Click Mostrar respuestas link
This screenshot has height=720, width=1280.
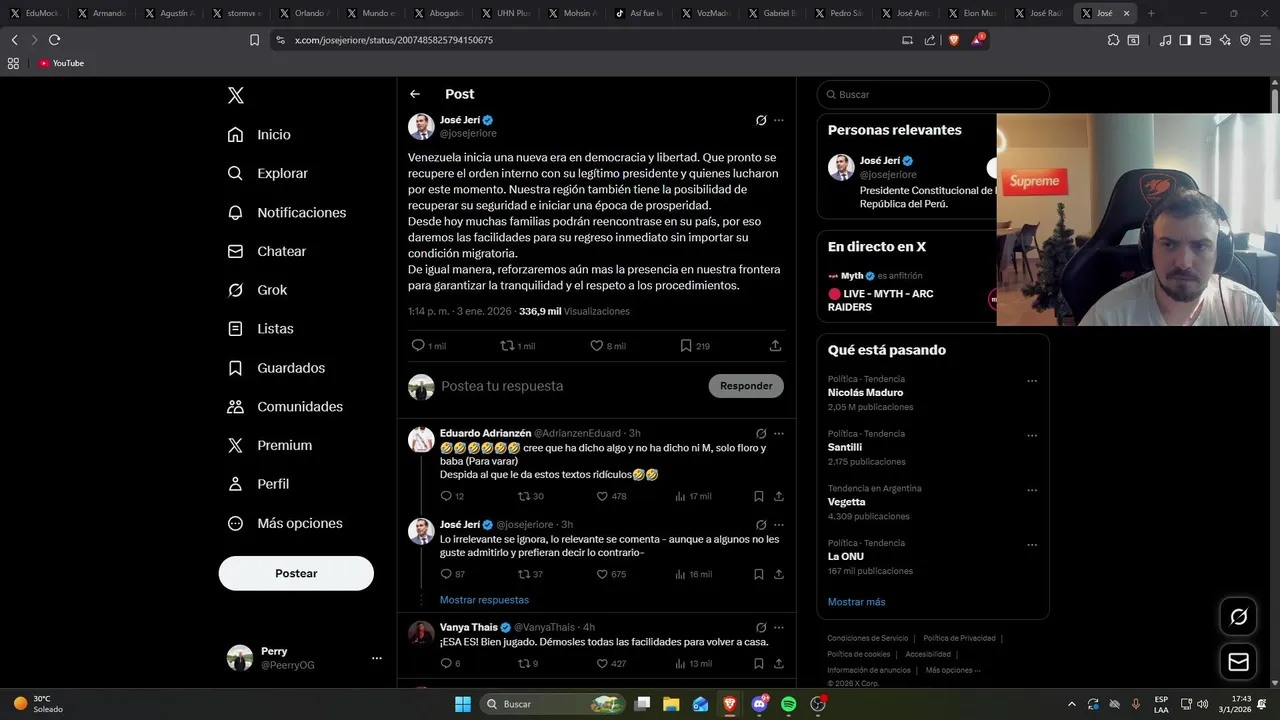484,600
